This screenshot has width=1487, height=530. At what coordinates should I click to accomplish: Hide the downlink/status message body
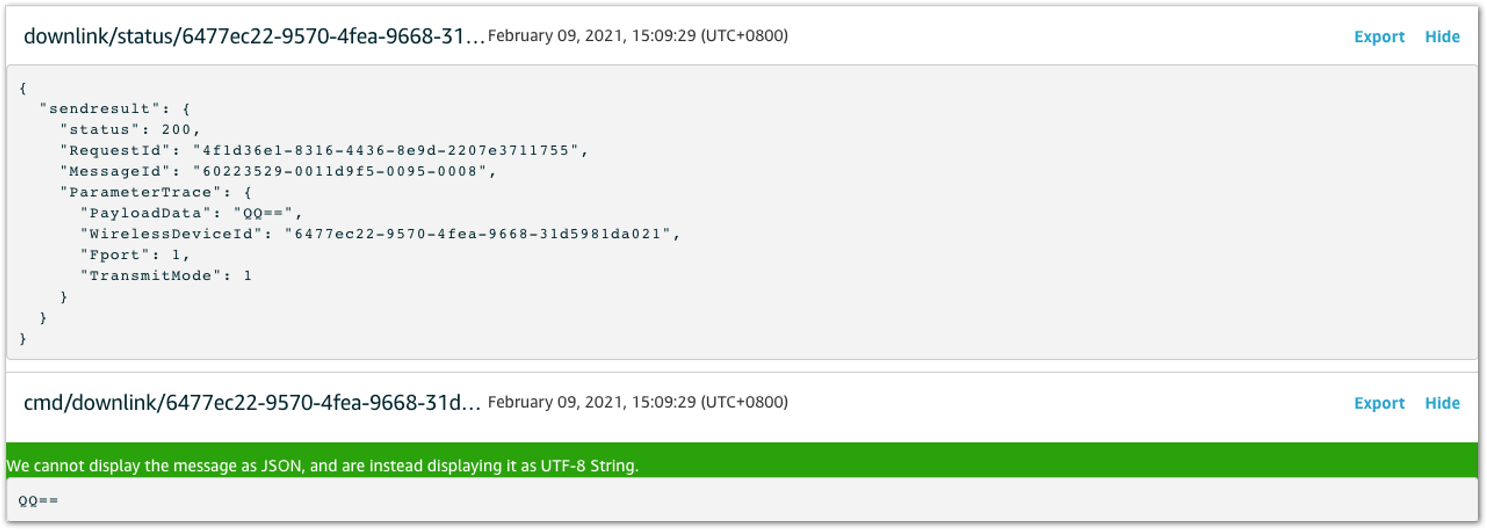point(1442,37)
